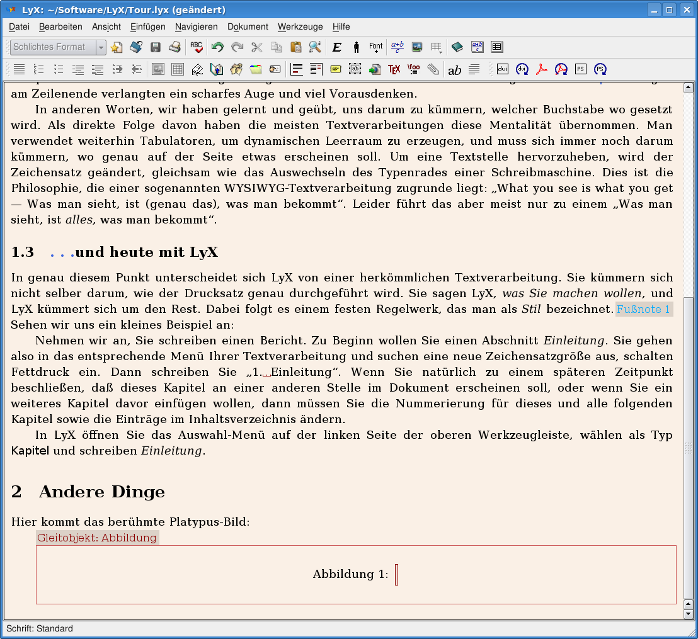View the DVI output
This screenshot has width=698, height=639.
coord(503,69)
